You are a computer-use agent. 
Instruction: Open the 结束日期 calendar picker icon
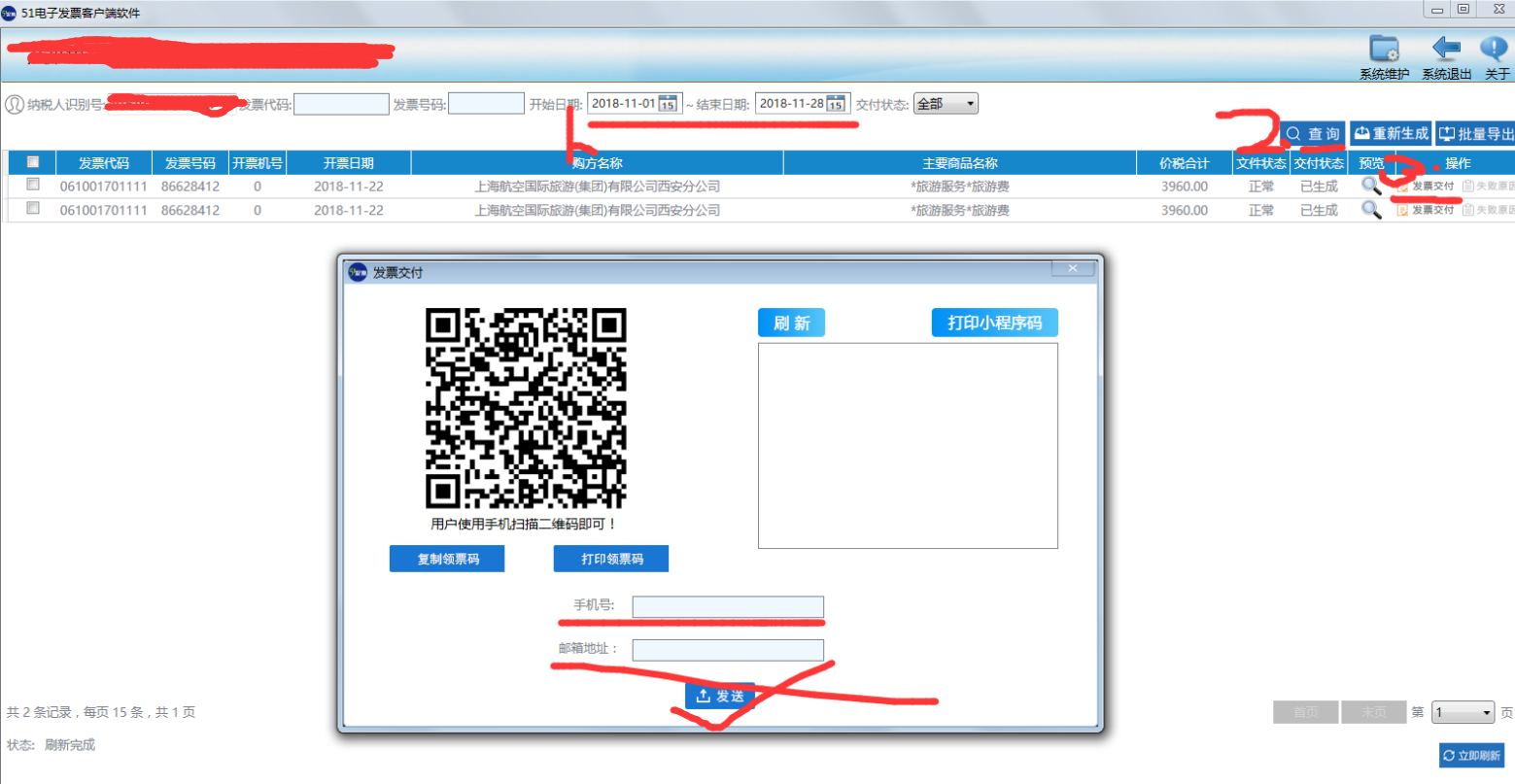point(836,104)
